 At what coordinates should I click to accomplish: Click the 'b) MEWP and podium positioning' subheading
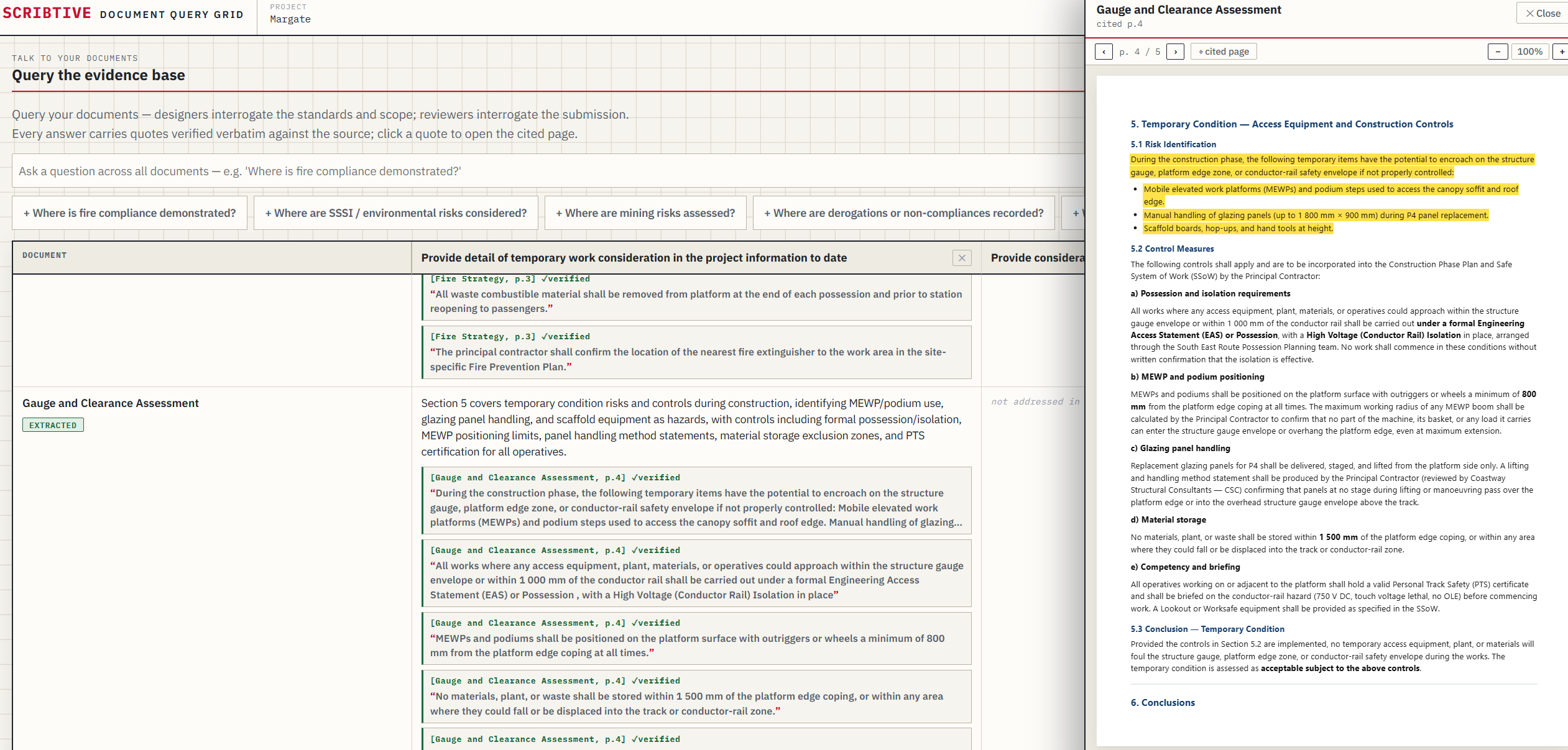(x=1197, y=377)
